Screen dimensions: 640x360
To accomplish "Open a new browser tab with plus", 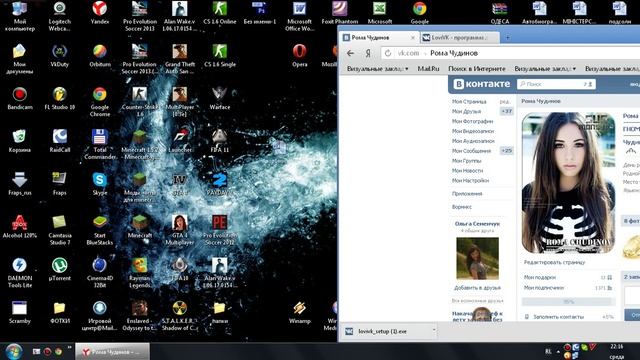I will tap(508, 38).
